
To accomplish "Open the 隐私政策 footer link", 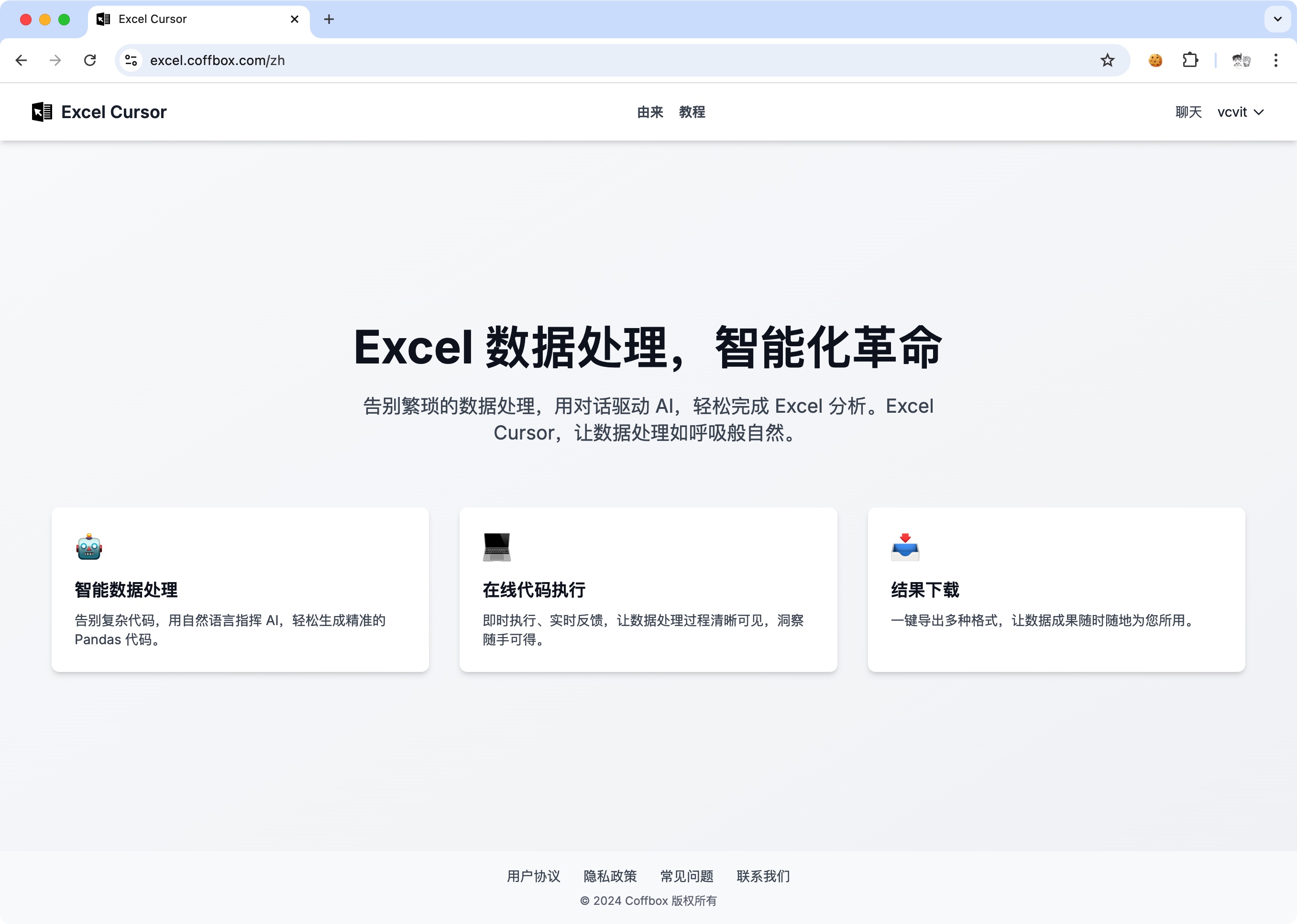I will coord(610,876).
